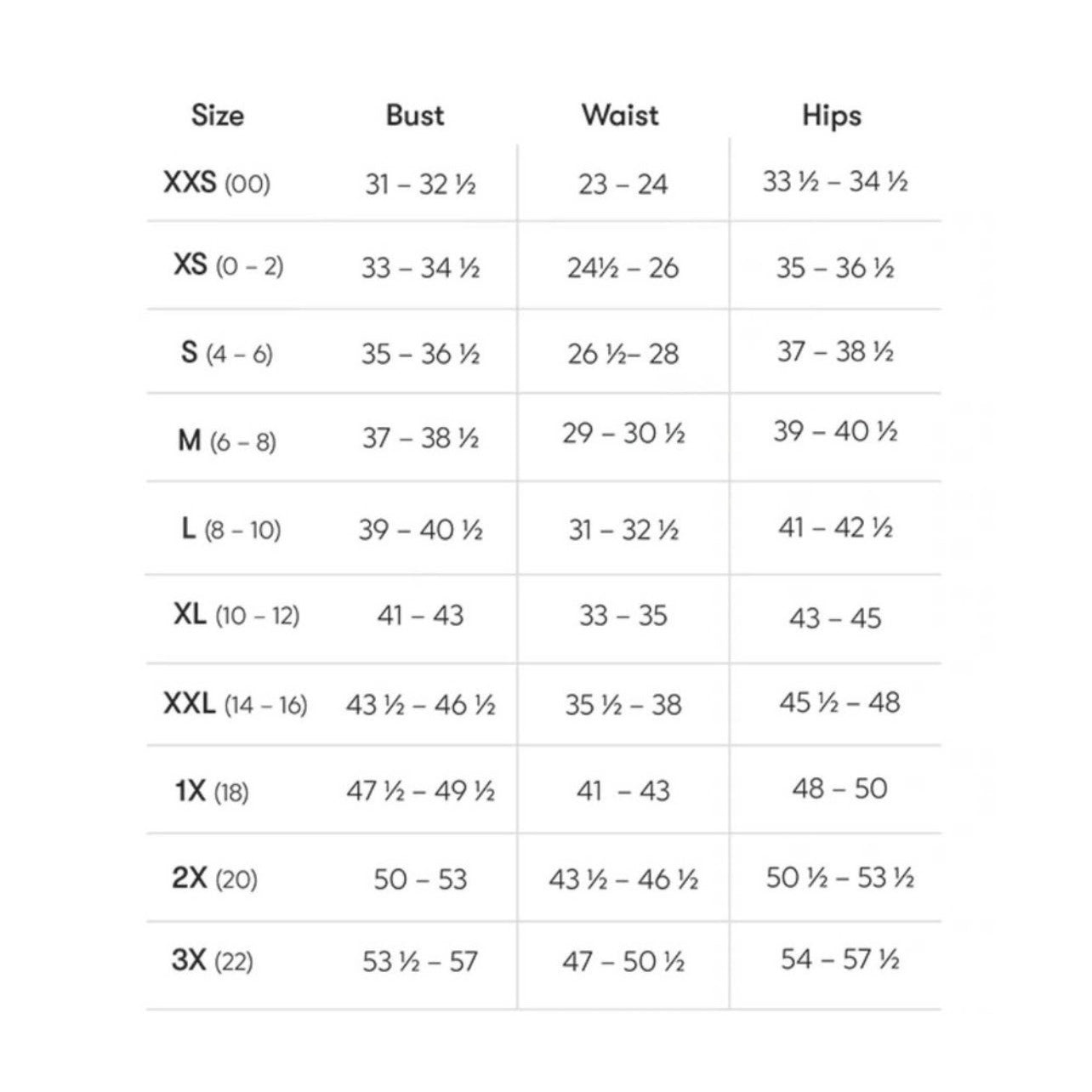Select the XXS (00) size row label

point(217,183)
